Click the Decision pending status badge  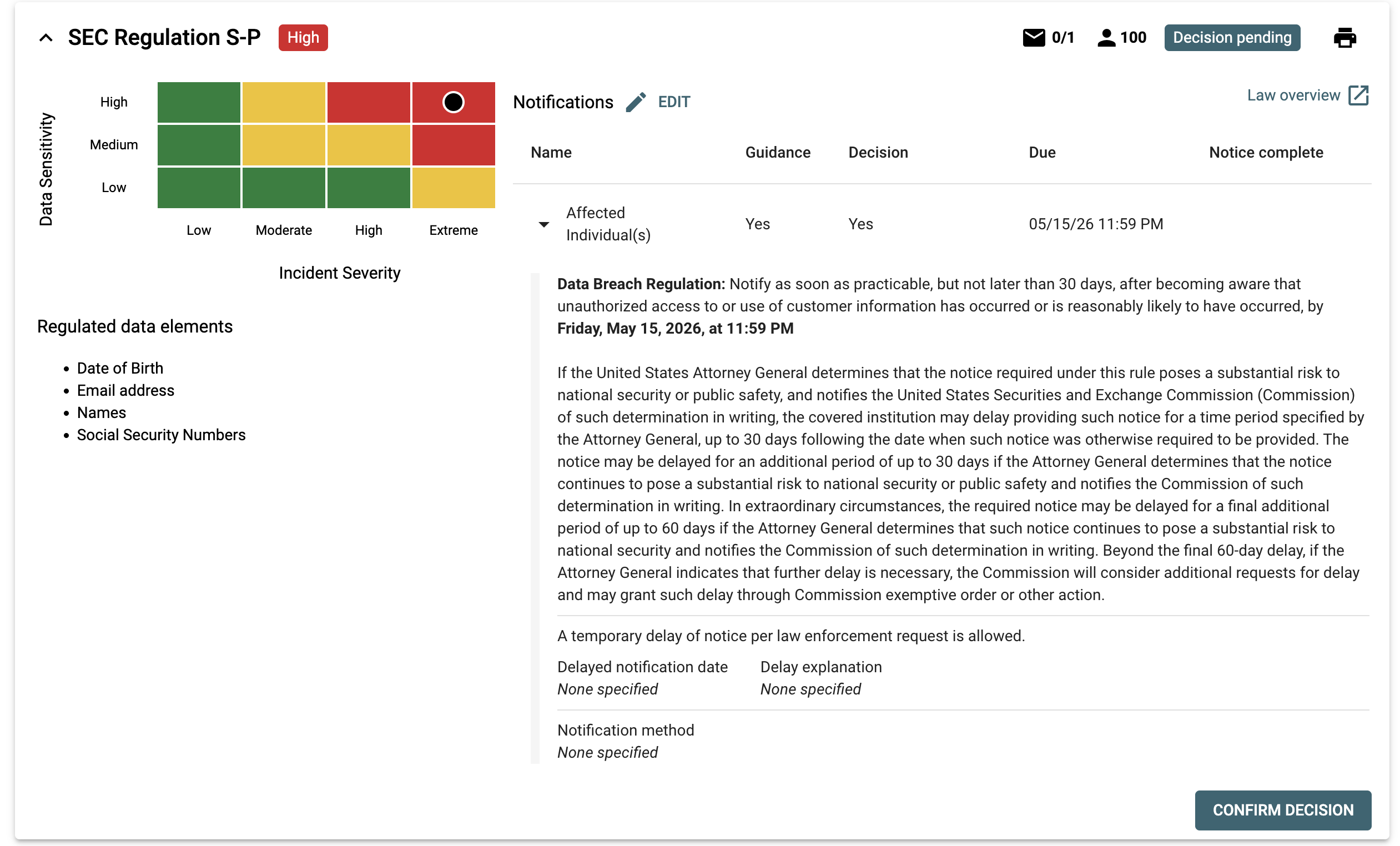pyautogui.click(x=1231, y=38)
